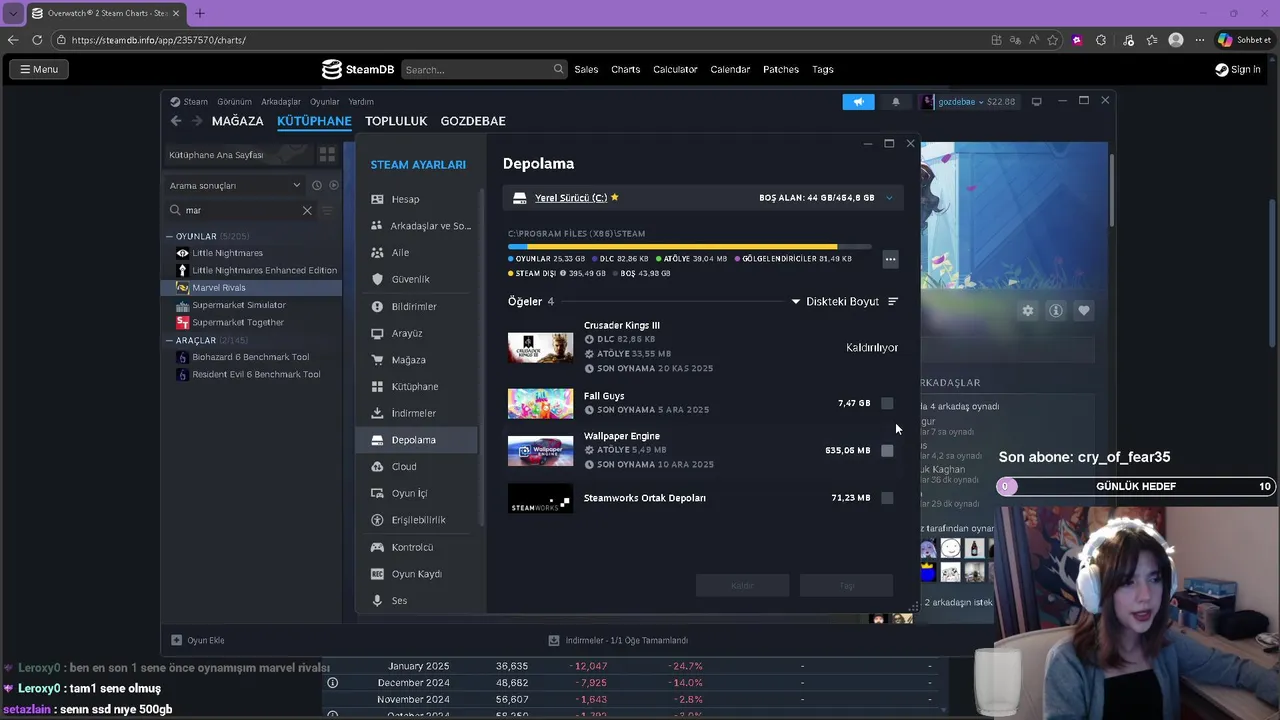1280x720 pixels.
Task: Add game to favorites with heart icon
Action: (1083, 311)
